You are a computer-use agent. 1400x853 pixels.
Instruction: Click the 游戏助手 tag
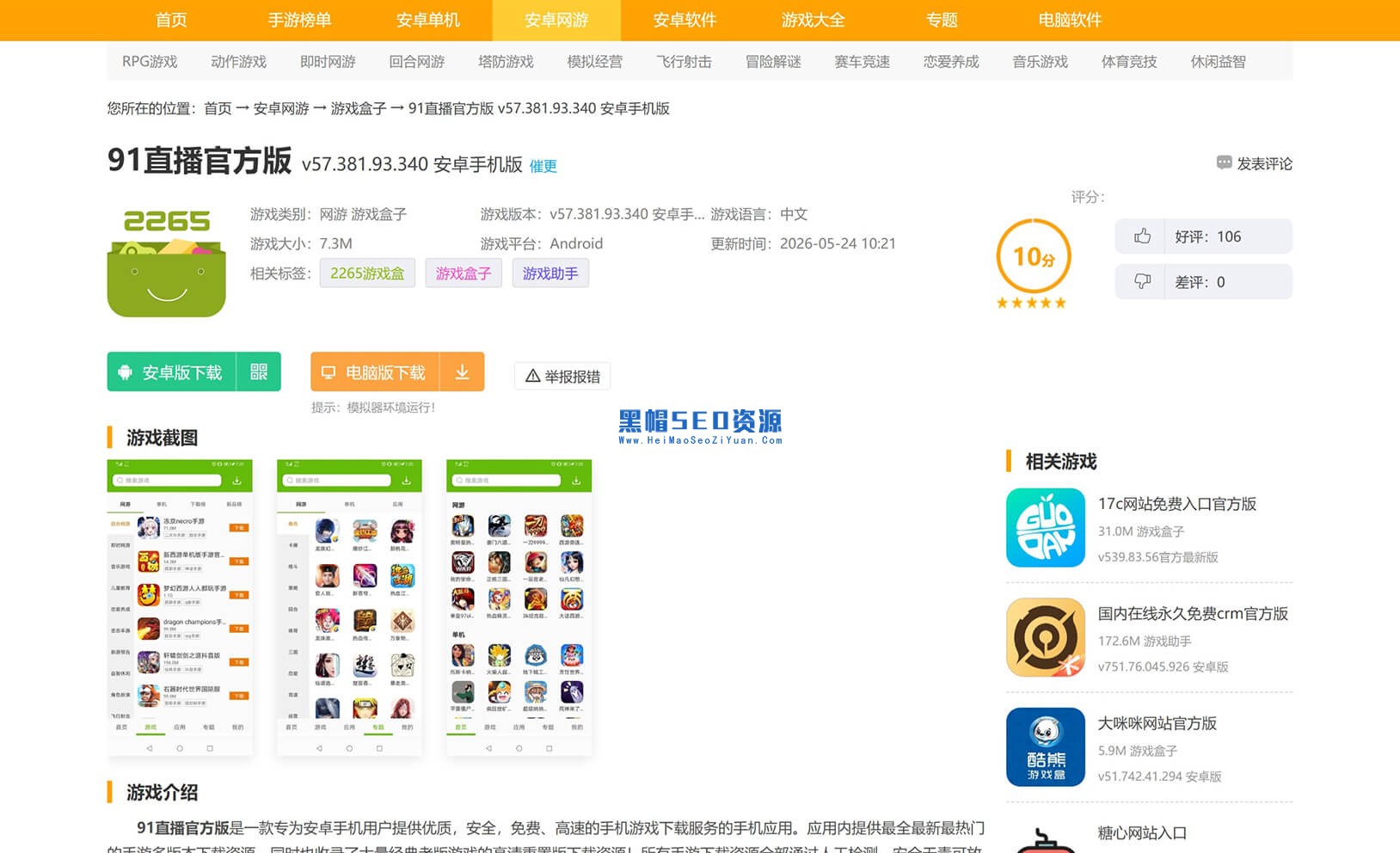(x=550, y=273)
